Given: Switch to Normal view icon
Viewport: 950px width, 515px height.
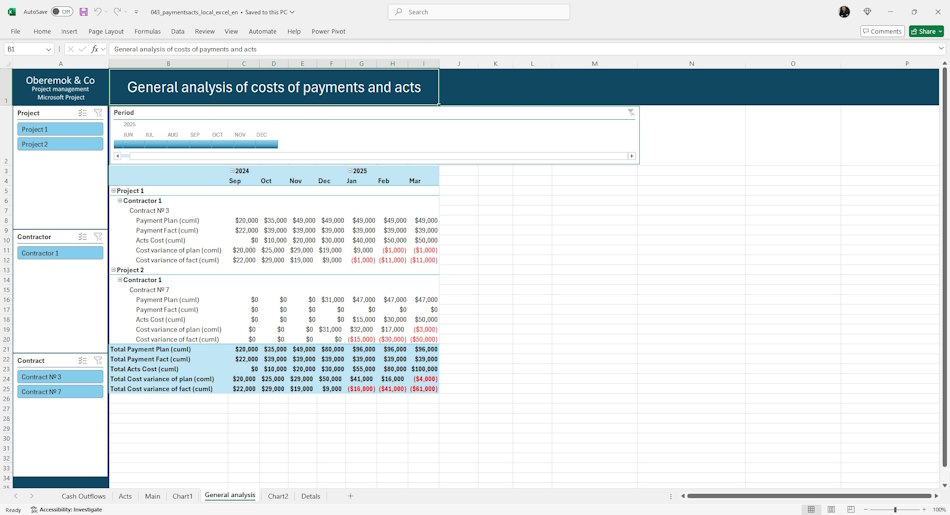Looking at the screenshot, I should click(811, 510).
